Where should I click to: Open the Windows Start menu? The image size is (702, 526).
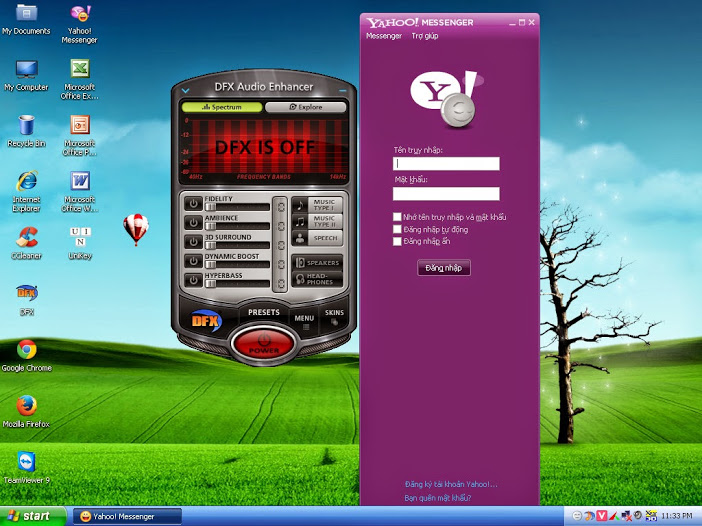point(33,516)
